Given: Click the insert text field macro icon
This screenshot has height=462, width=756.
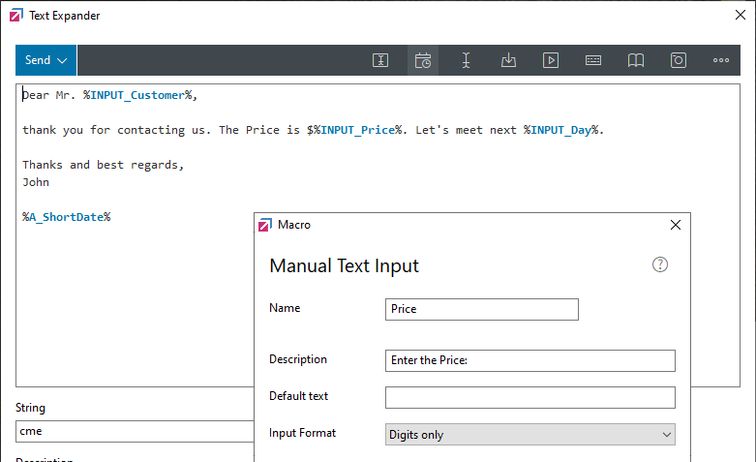Looking at the screenshot, I should click(x=380, y=60).
